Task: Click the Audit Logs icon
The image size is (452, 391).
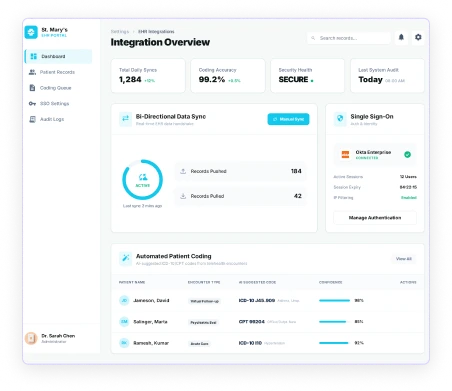Action: click(32, 119)
